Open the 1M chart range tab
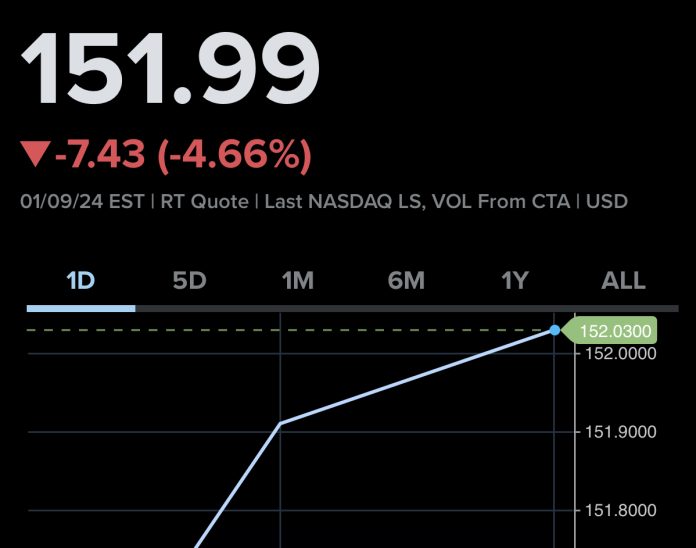 [297, 281]
